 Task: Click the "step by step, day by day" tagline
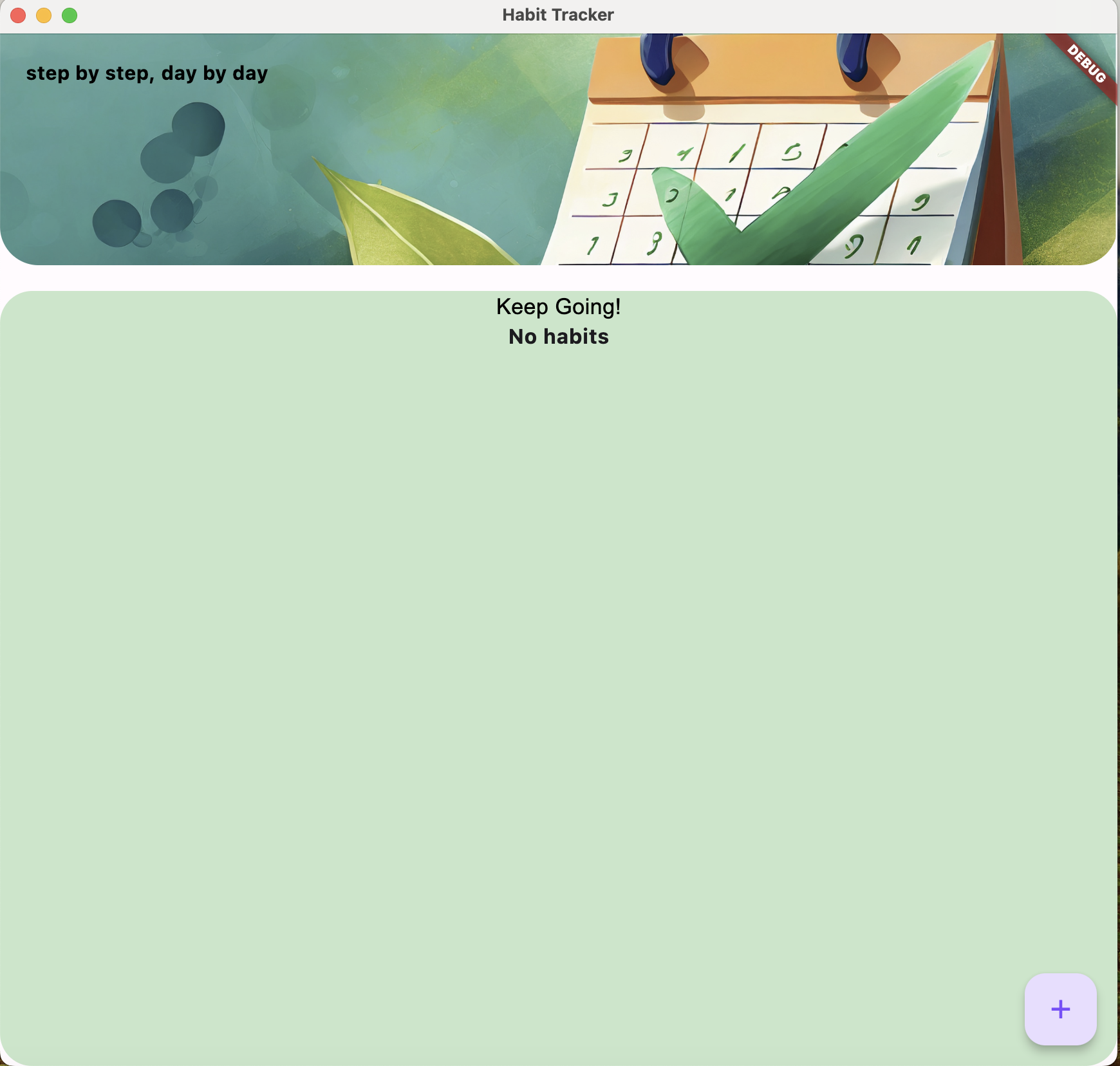(x=147, y=73)
